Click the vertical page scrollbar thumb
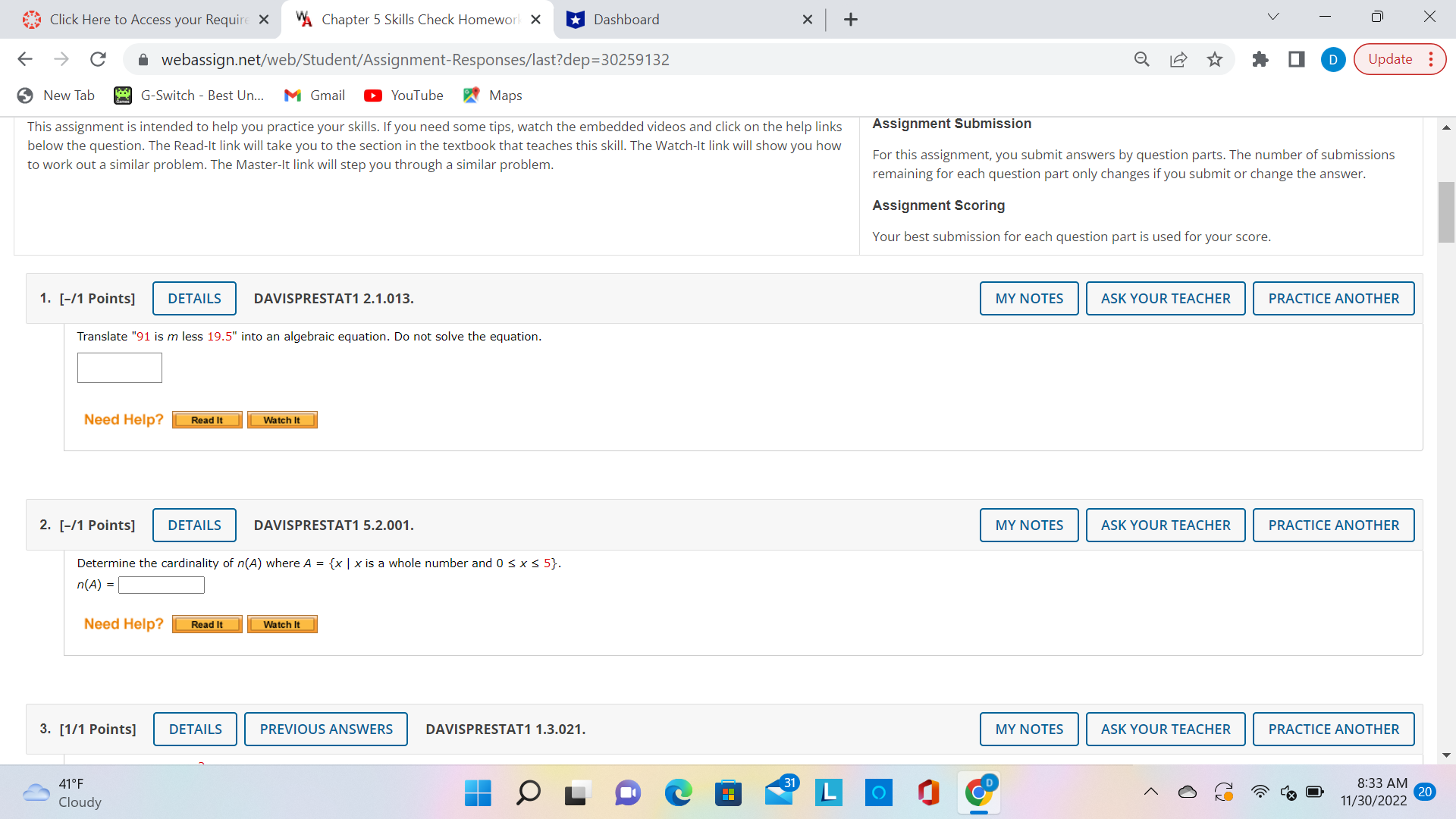Image resolution: width=1456 pixels, height=819 pixels. point(1447,212)
